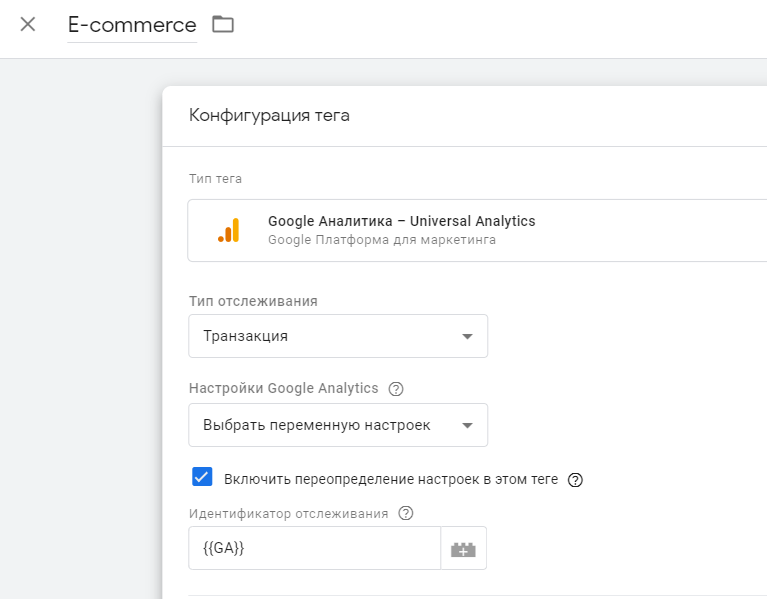Image resolution: width=767 pixels, height=599 pixels.
Task: Click the arrow in the Выбрать переменную настроек selector
Action: pyautogui.click(x=467, y=426)
